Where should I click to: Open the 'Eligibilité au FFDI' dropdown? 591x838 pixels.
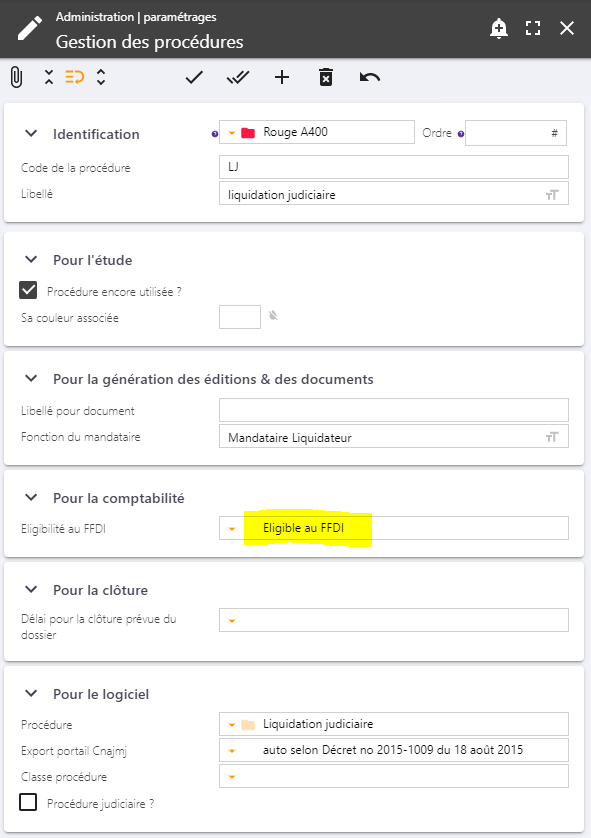(394, 528)
